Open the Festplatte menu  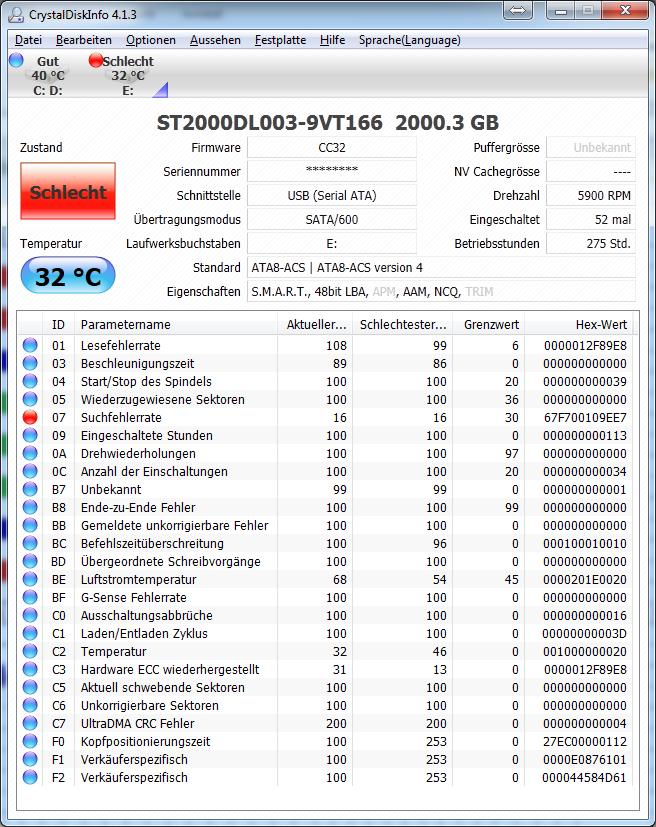point(281,40)
